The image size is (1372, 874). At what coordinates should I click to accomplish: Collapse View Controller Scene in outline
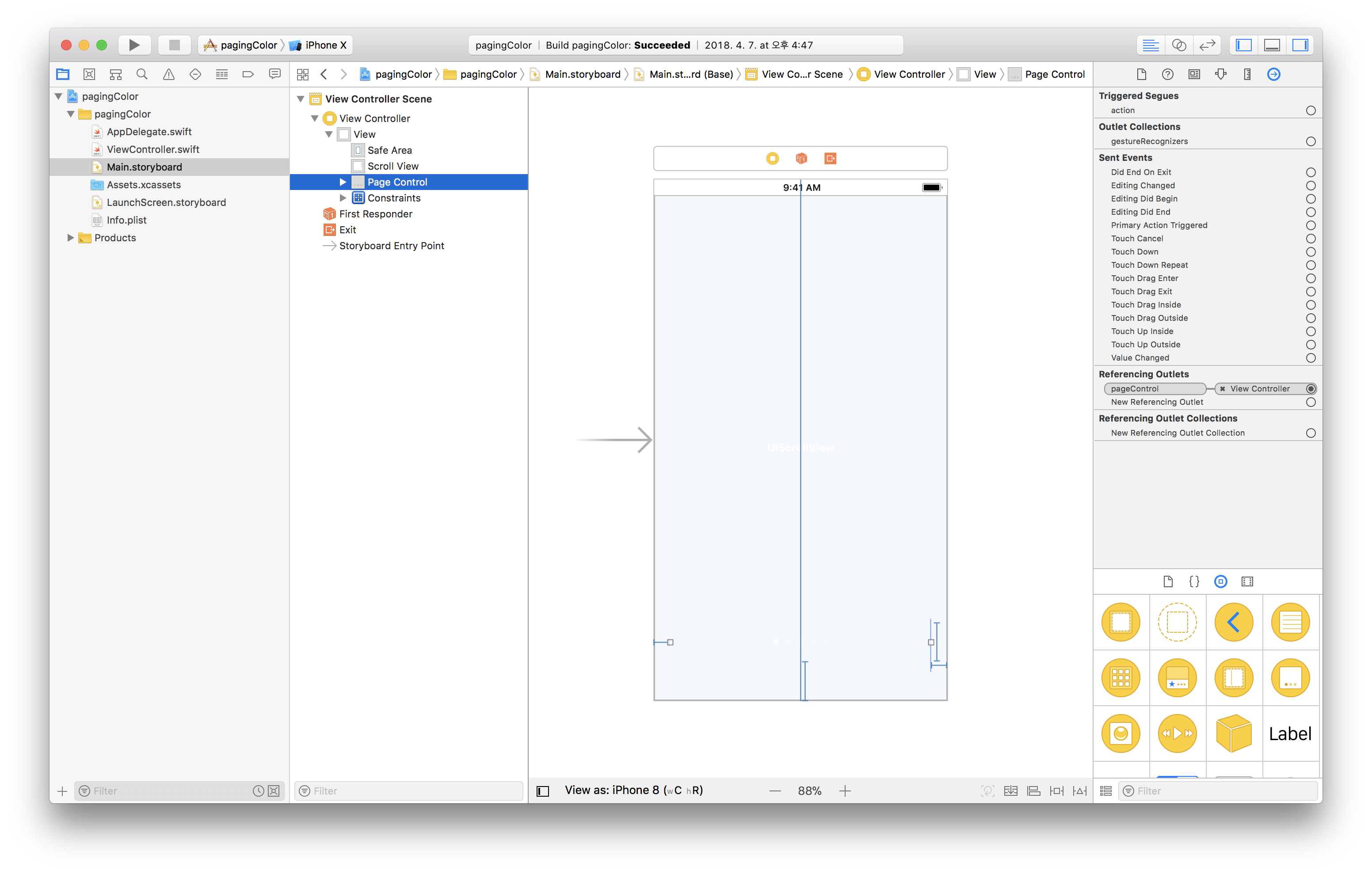pos(300,99)
